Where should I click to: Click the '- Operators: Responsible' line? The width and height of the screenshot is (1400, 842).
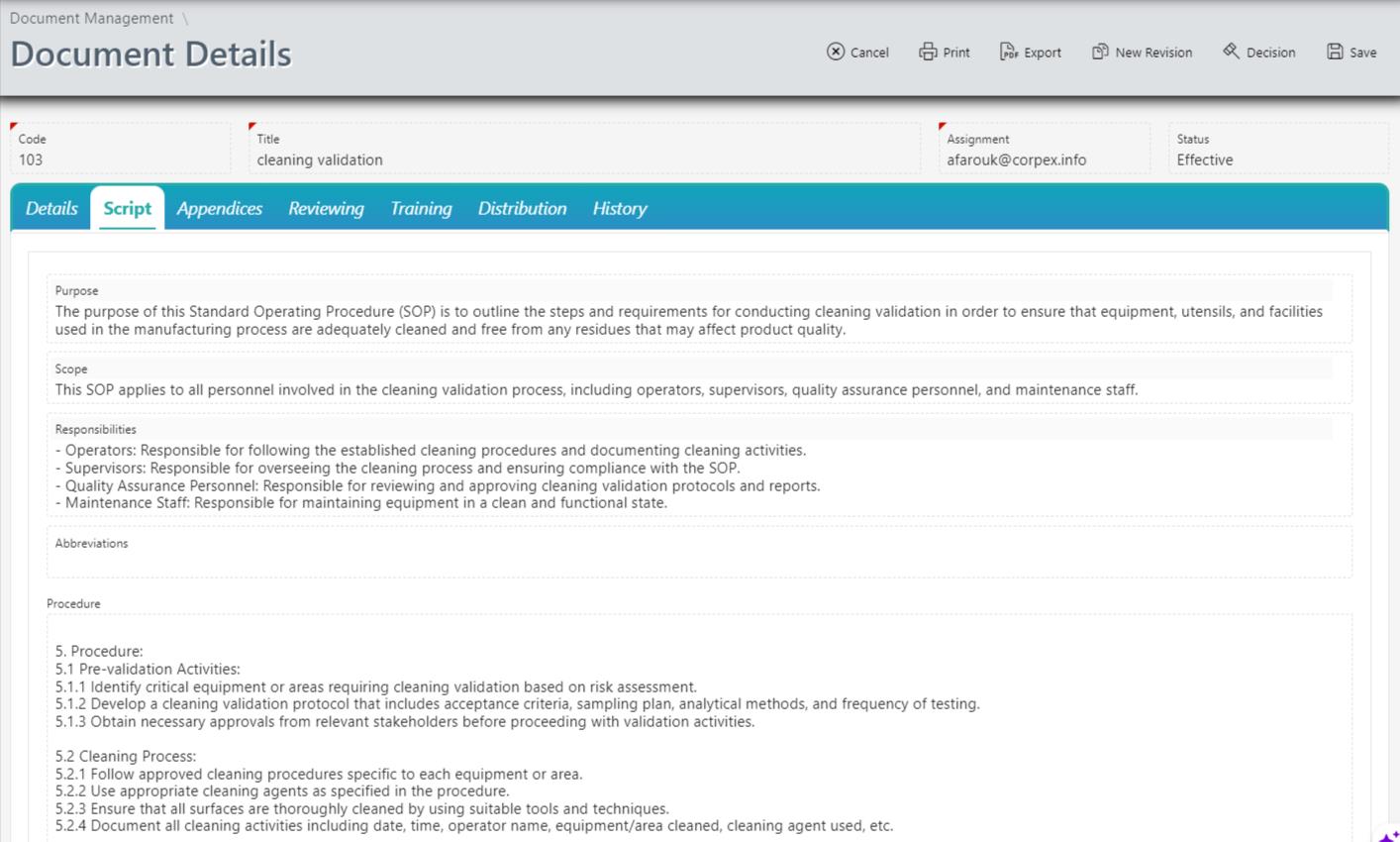pos(431,450)
